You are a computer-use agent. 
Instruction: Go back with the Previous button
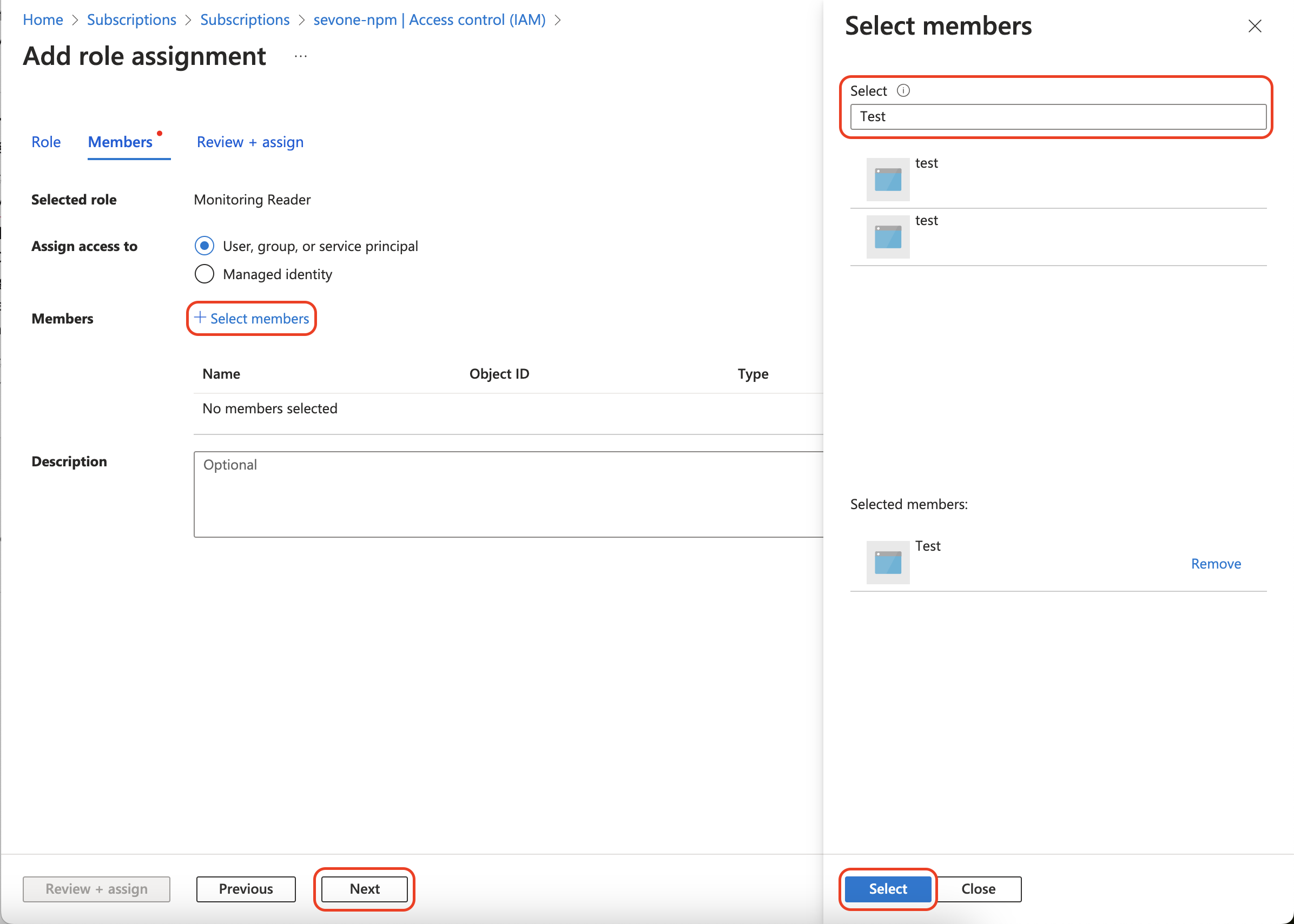[x=246, y=889]
